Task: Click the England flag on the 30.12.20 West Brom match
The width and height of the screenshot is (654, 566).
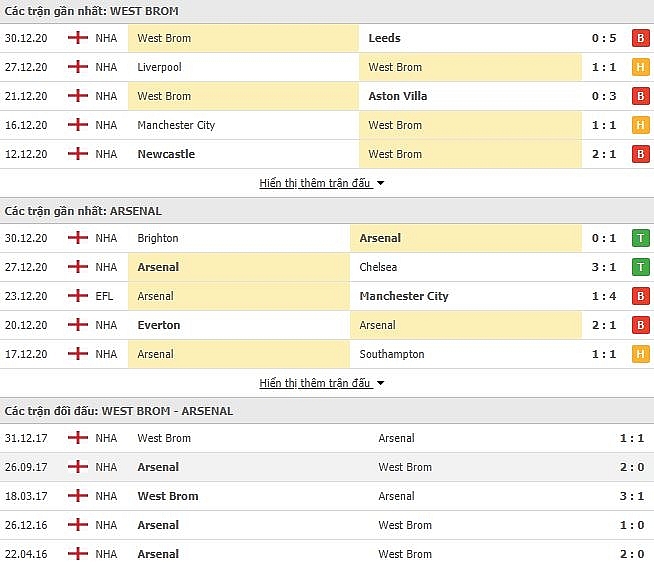Action: click(x=78, y=38)
